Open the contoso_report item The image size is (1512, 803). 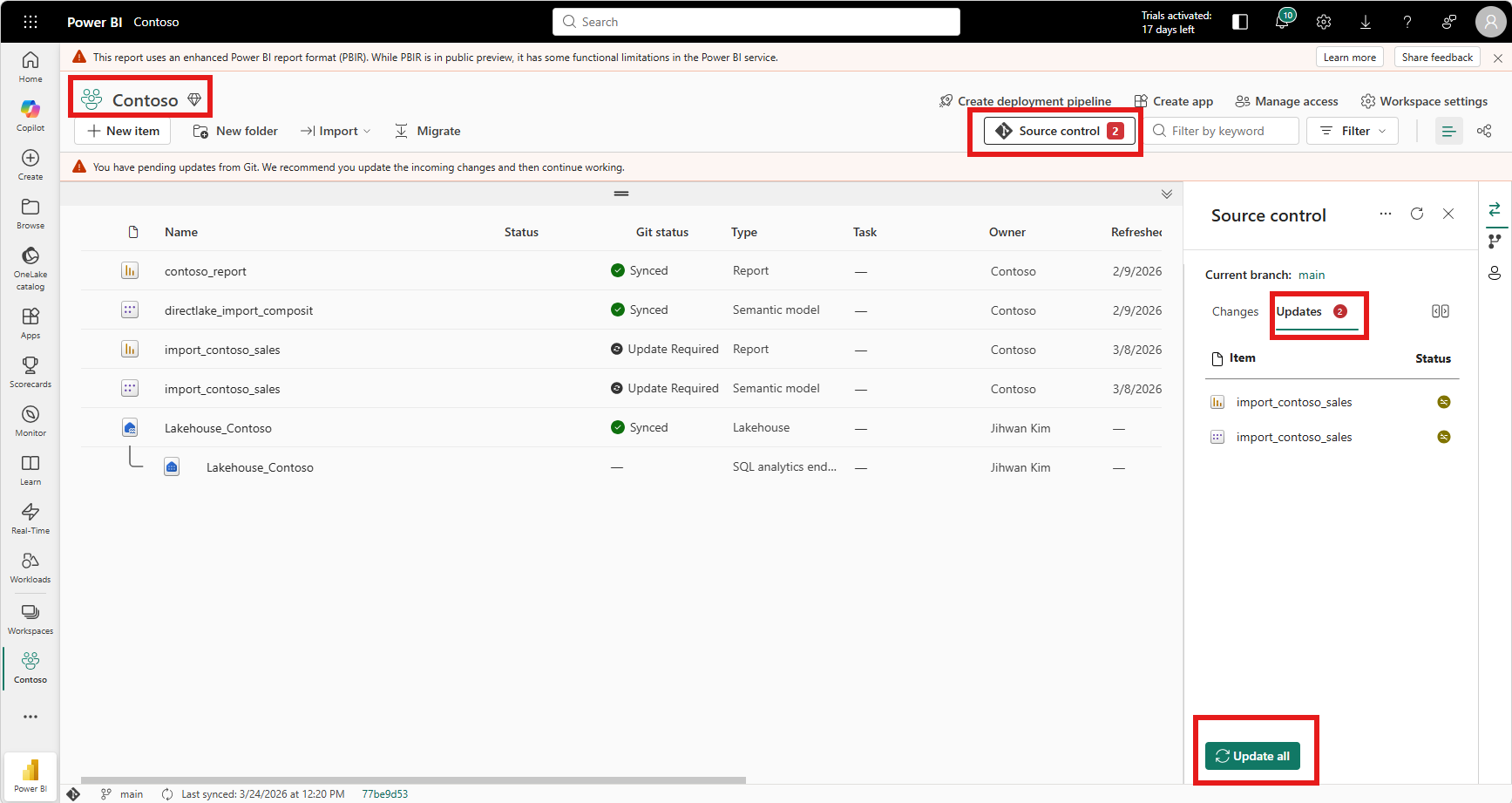tap(206, 271)
